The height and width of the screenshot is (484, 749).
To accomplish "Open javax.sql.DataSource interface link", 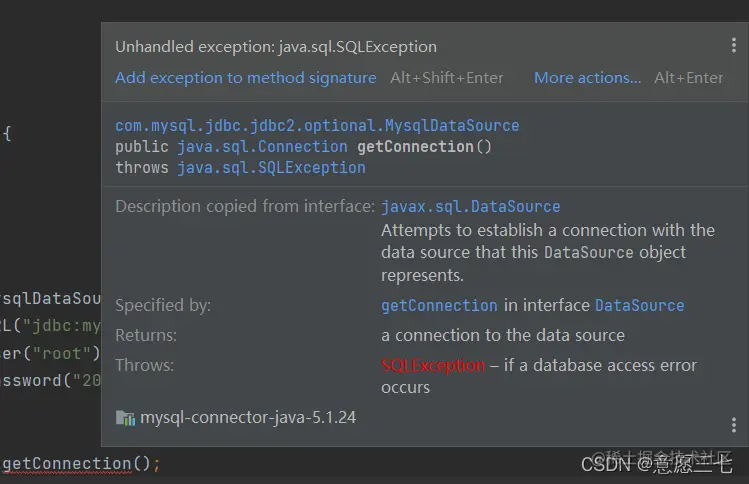I will 471,206.
